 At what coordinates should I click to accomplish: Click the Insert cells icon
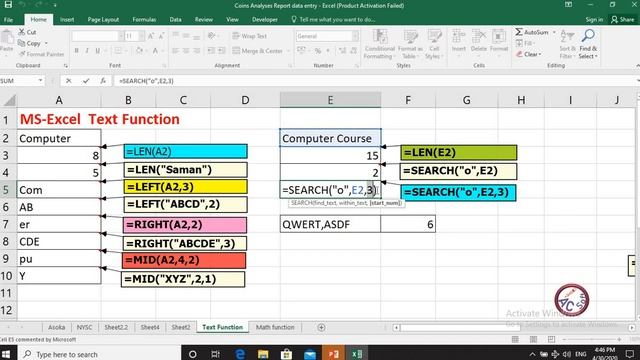coord(458,37)
